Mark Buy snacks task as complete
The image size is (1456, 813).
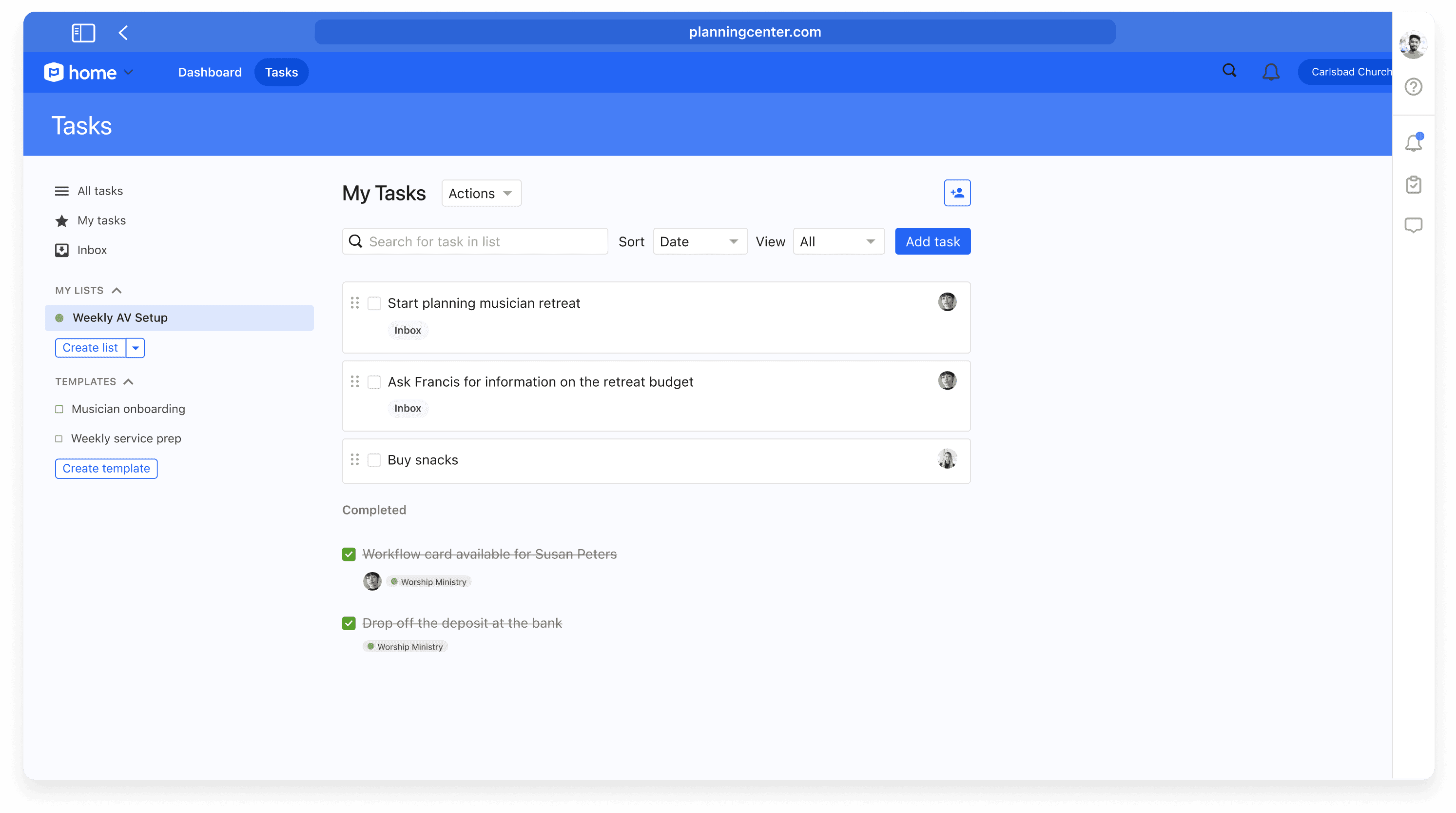[374, 460]
